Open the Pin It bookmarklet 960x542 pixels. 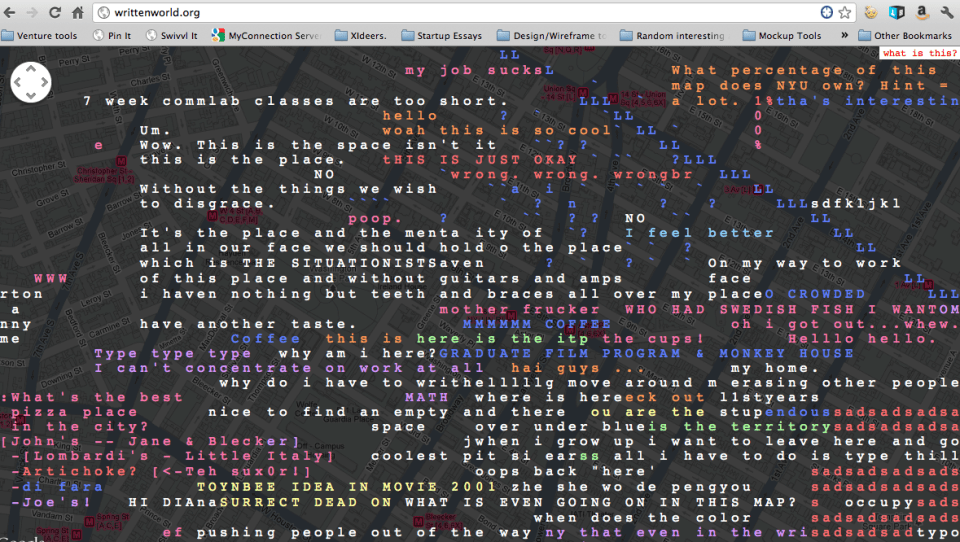[113, 36]
